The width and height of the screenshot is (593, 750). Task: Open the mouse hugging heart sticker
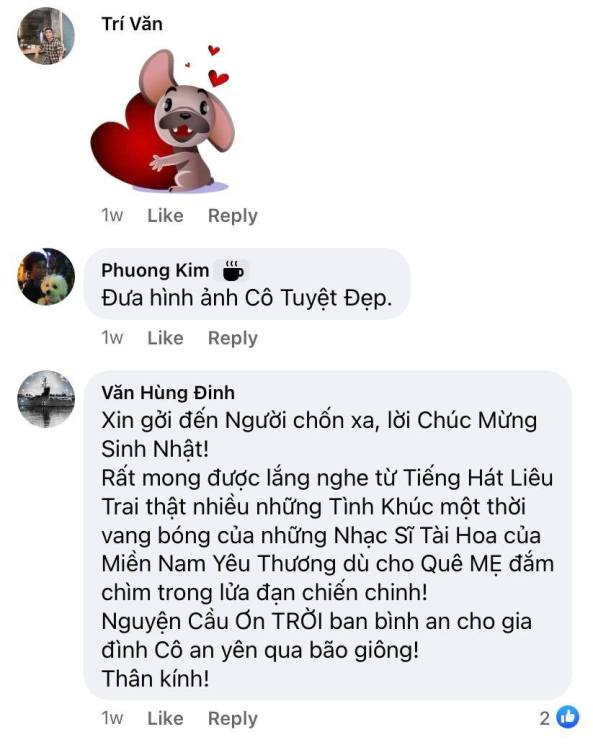point(163,120)
